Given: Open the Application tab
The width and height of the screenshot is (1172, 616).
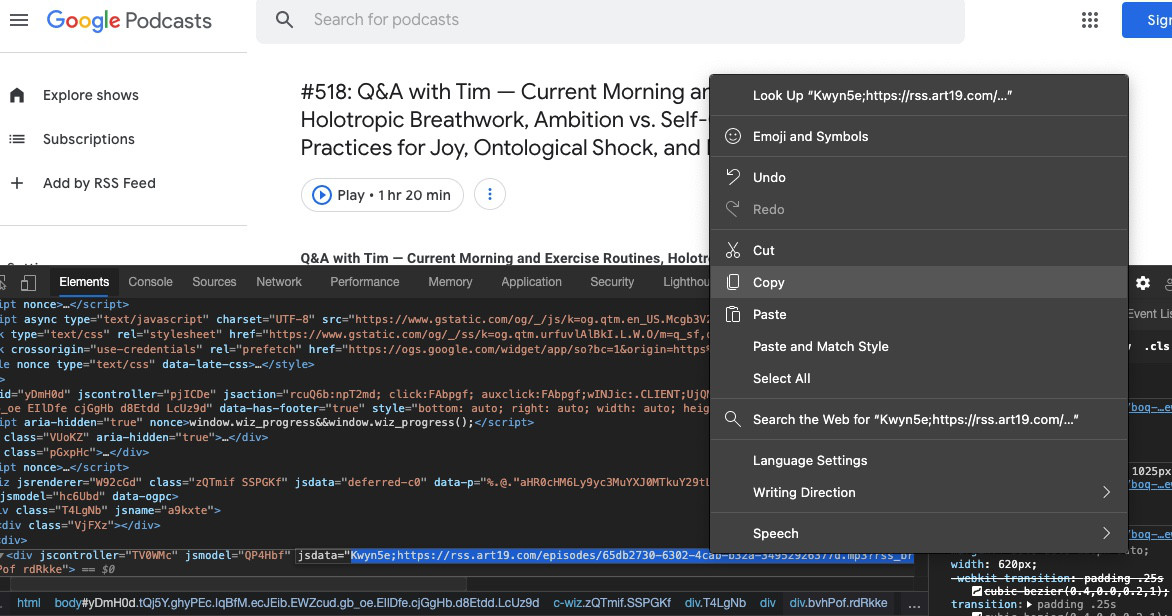Looking at the screenshot, I should click(531, 282).
